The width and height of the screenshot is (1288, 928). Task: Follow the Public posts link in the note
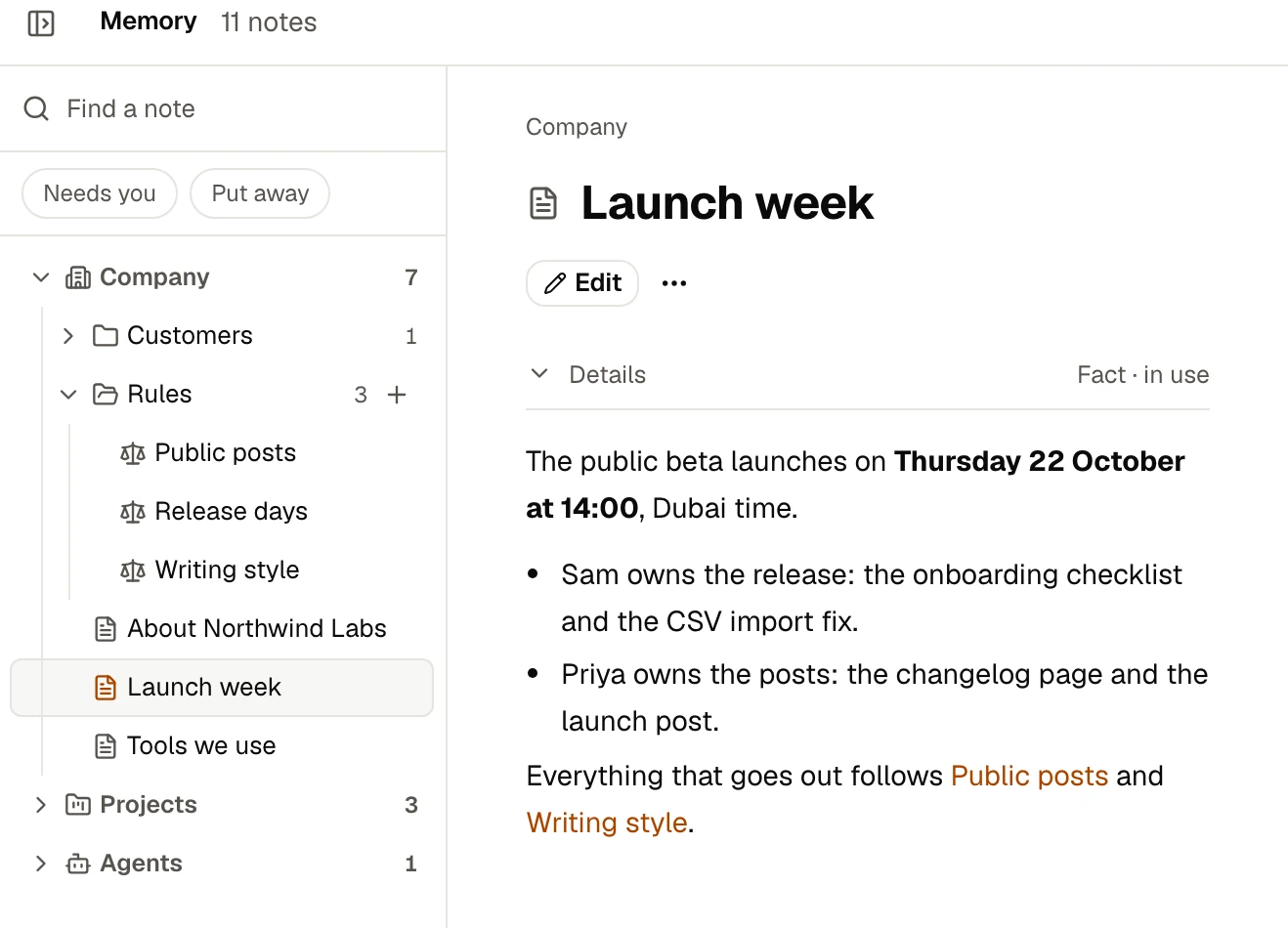tap(1029, 776)
